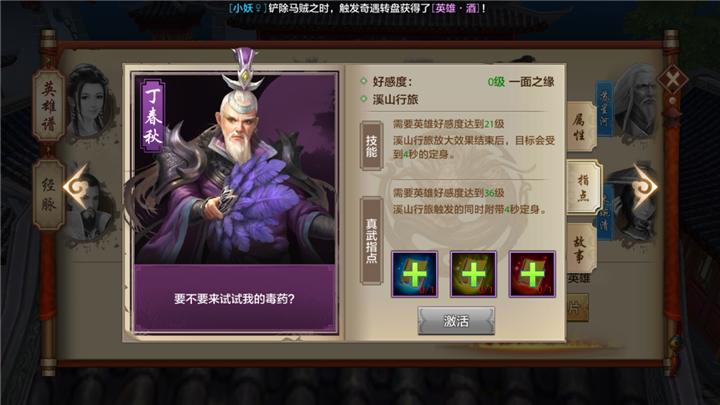
Task: Select the female hero portrait thumbnail
Action: pyautogui.click(x=90, y=102)
